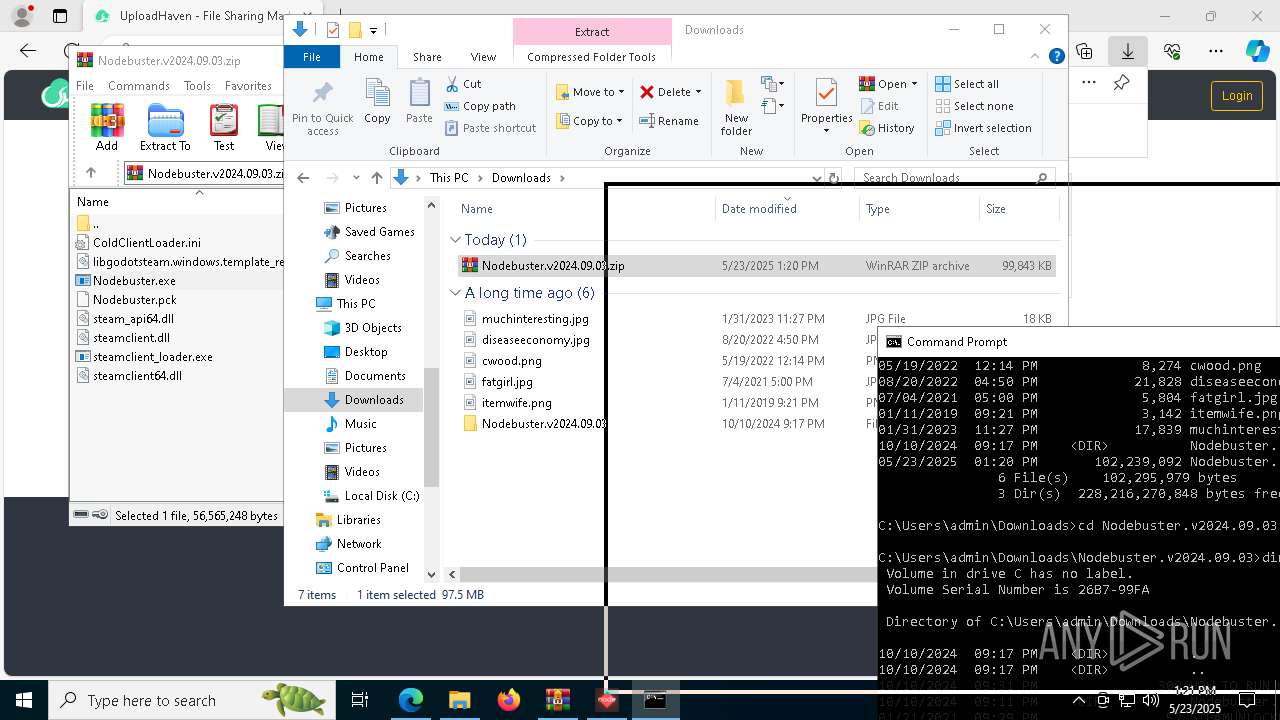Refresh the Downloads folder view

point(832,178)
